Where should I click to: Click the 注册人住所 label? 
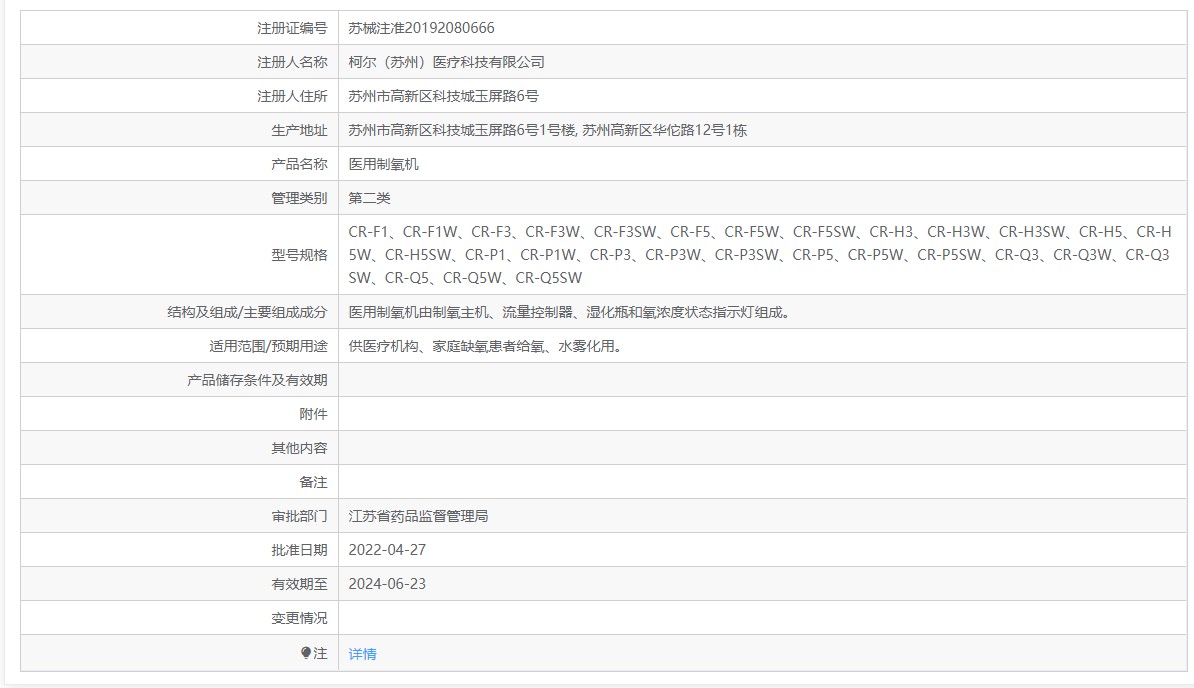click(x=292, y=97)
